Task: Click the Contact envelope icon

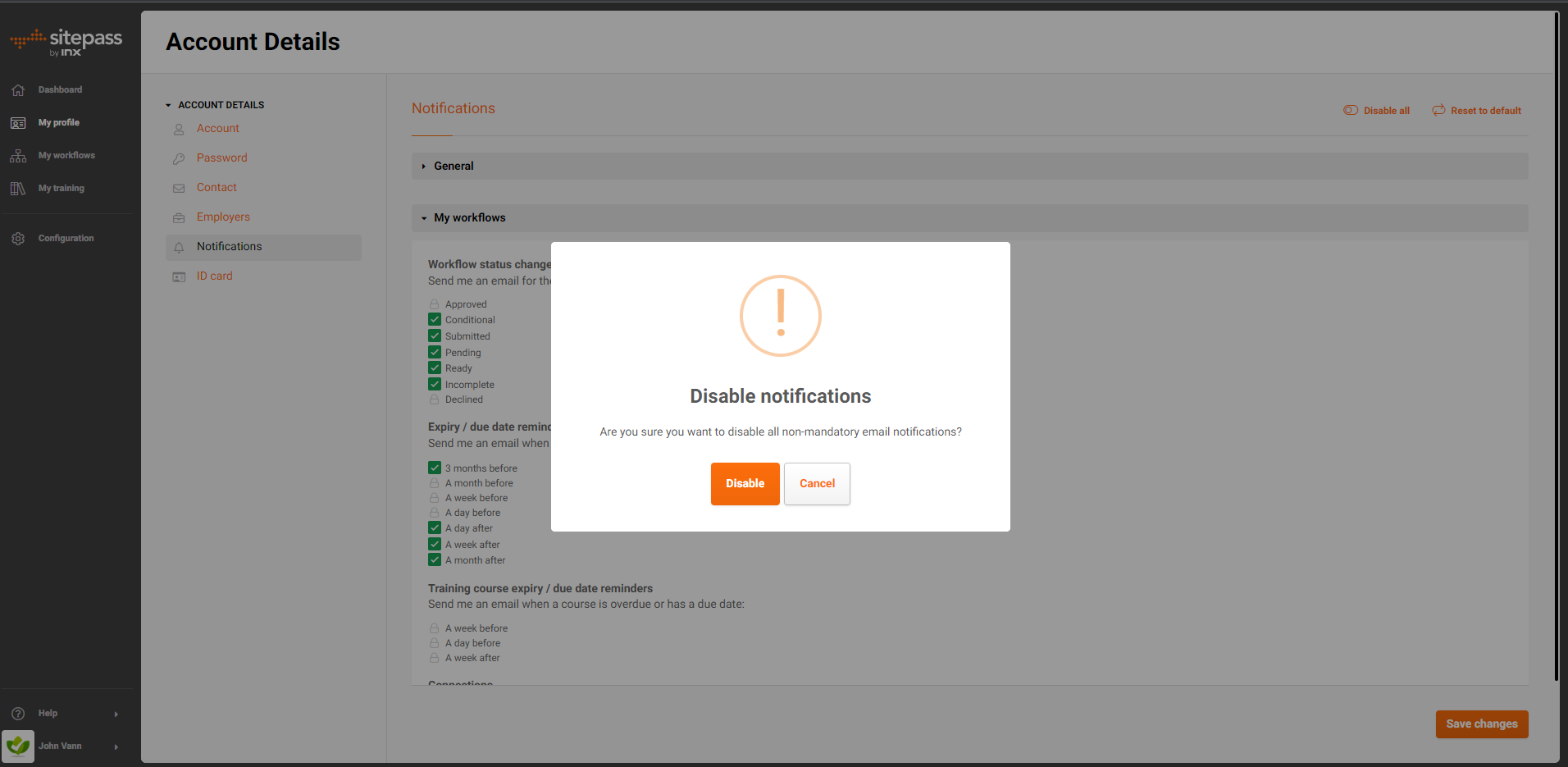Action: 179,189
